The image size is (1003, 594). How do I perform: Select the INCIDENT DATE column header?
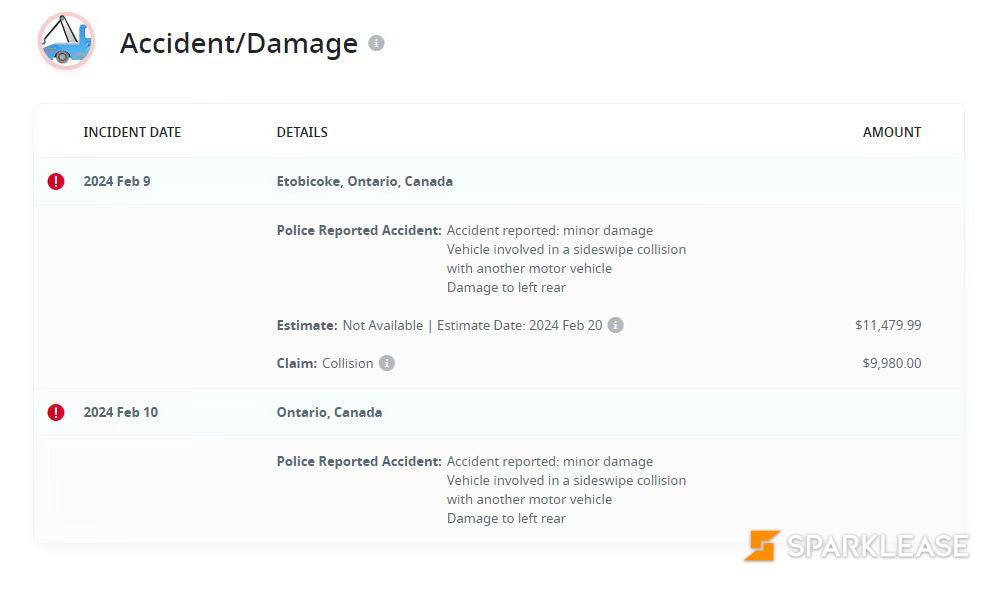[132, 132]
